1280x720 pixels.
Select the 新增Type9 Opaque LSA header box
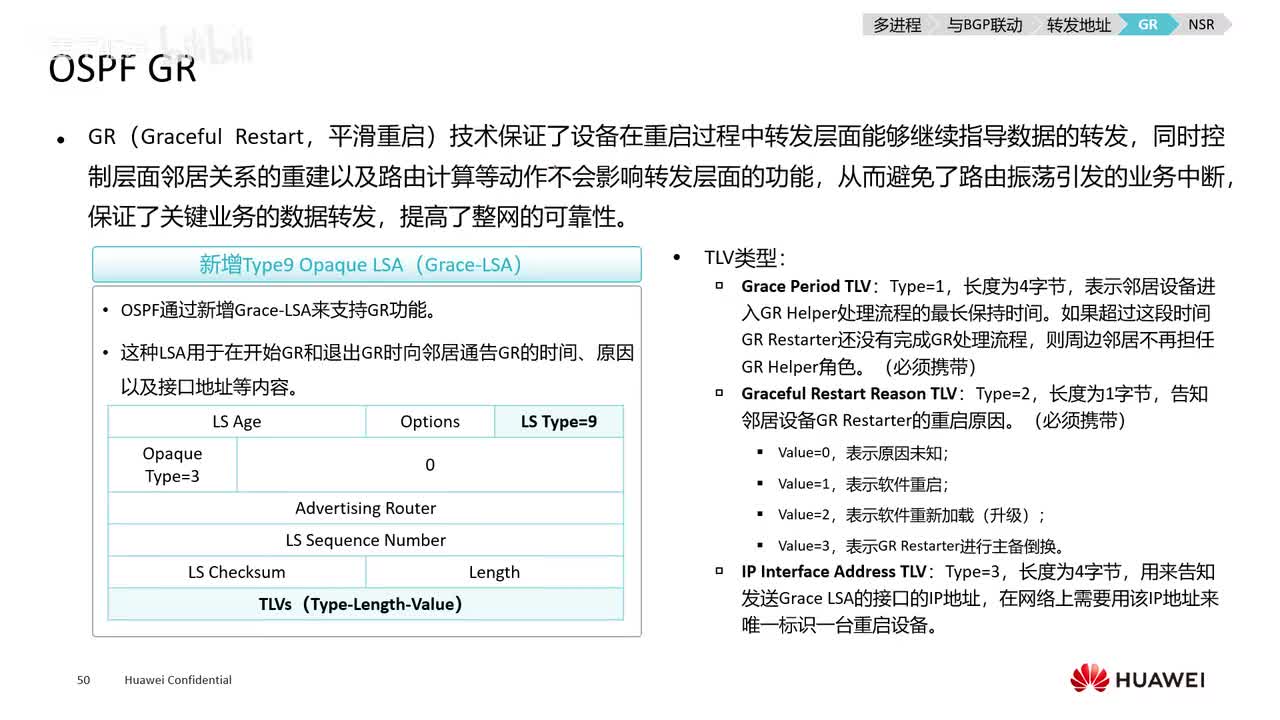point(367,264)
